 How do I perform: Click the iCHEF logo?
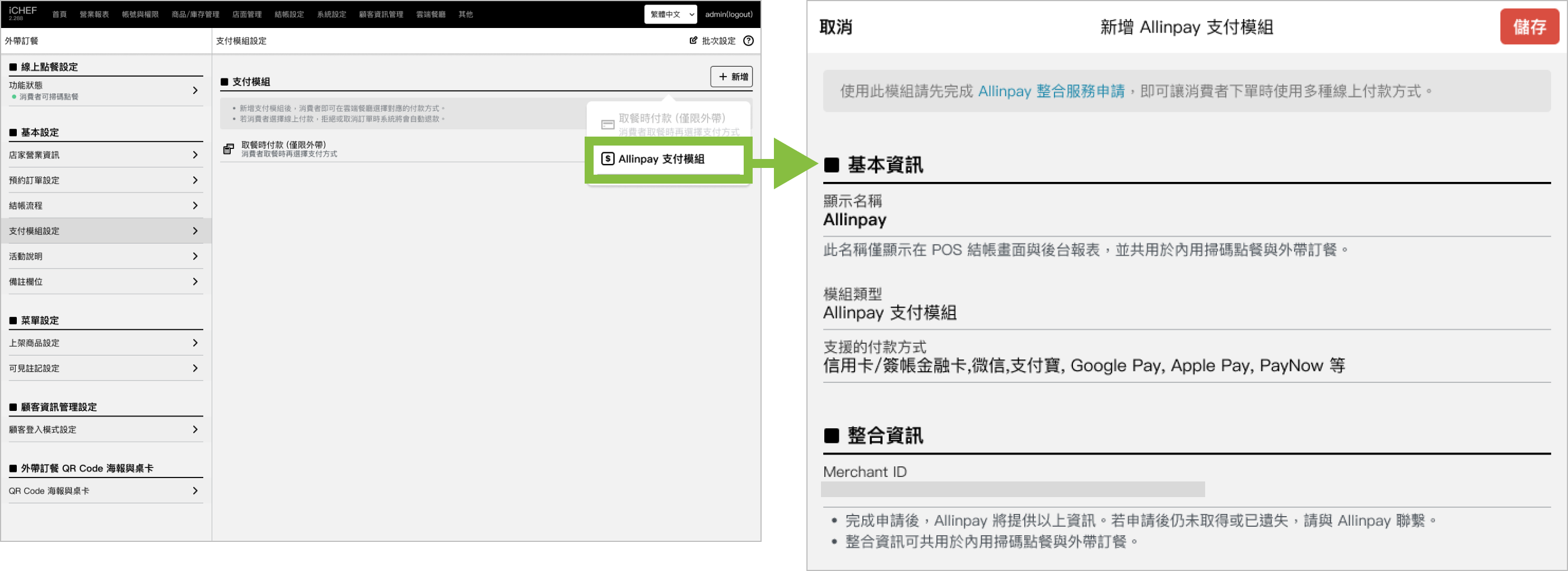[22, 13]
